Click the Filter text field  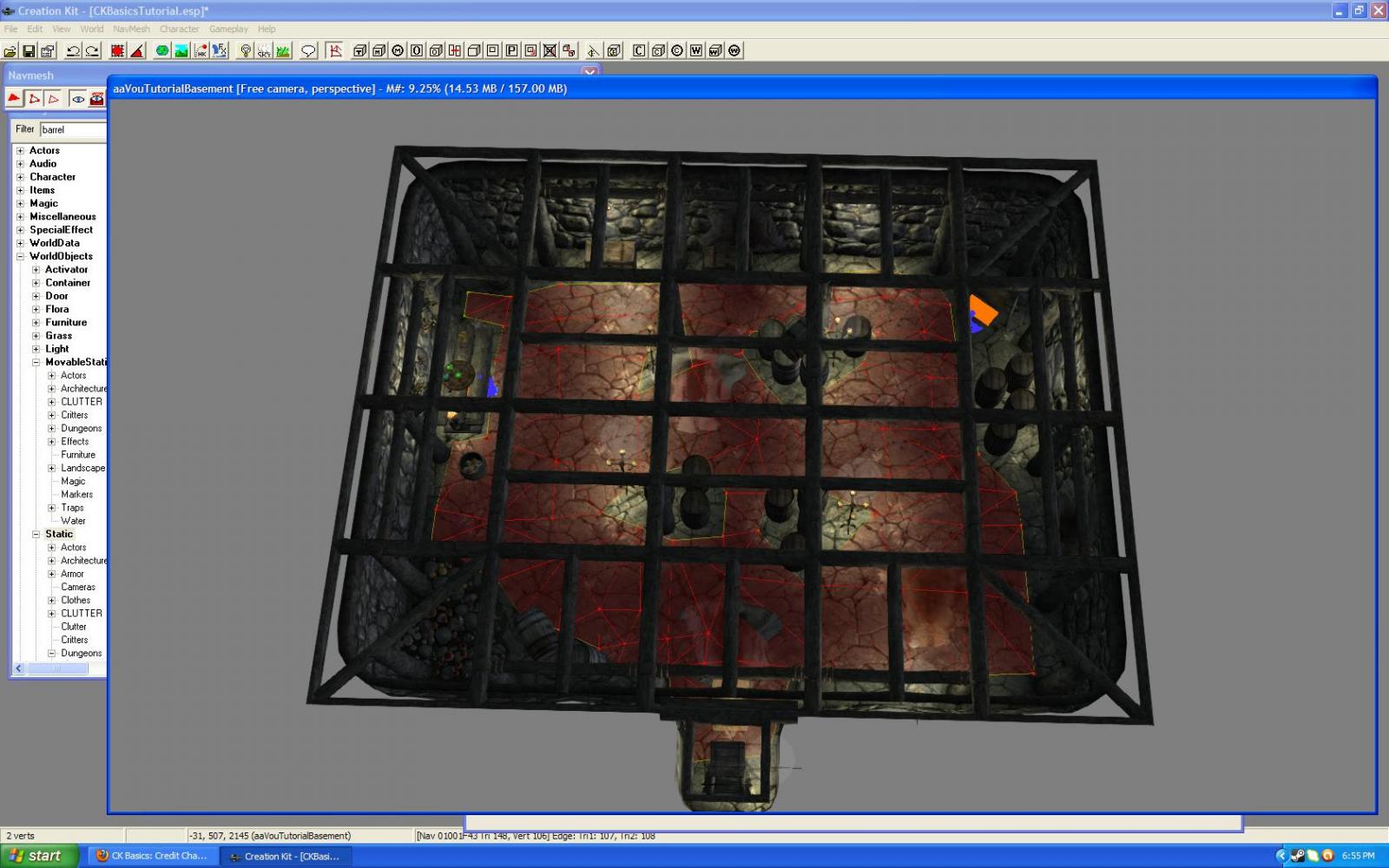pyautogui.click(x=73, y=129)
